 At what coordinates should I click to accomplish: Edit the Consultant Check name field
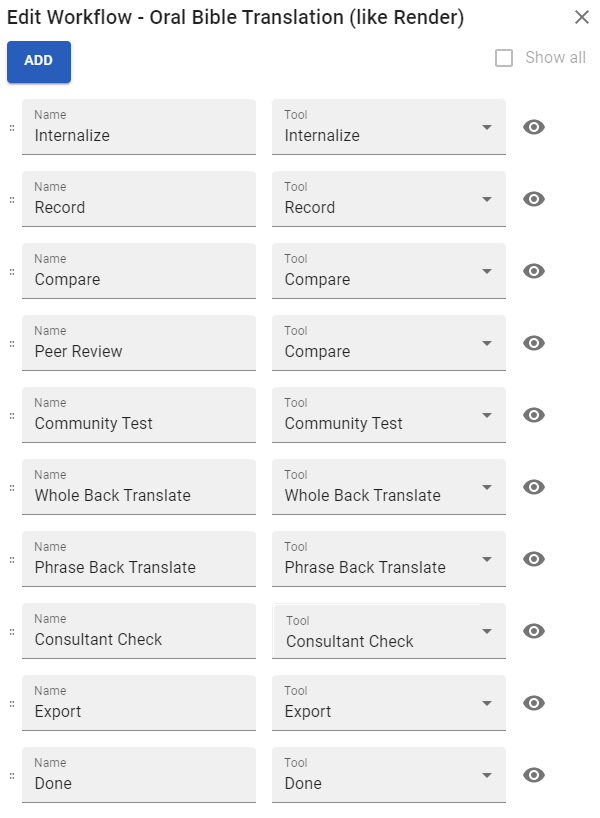139,631
